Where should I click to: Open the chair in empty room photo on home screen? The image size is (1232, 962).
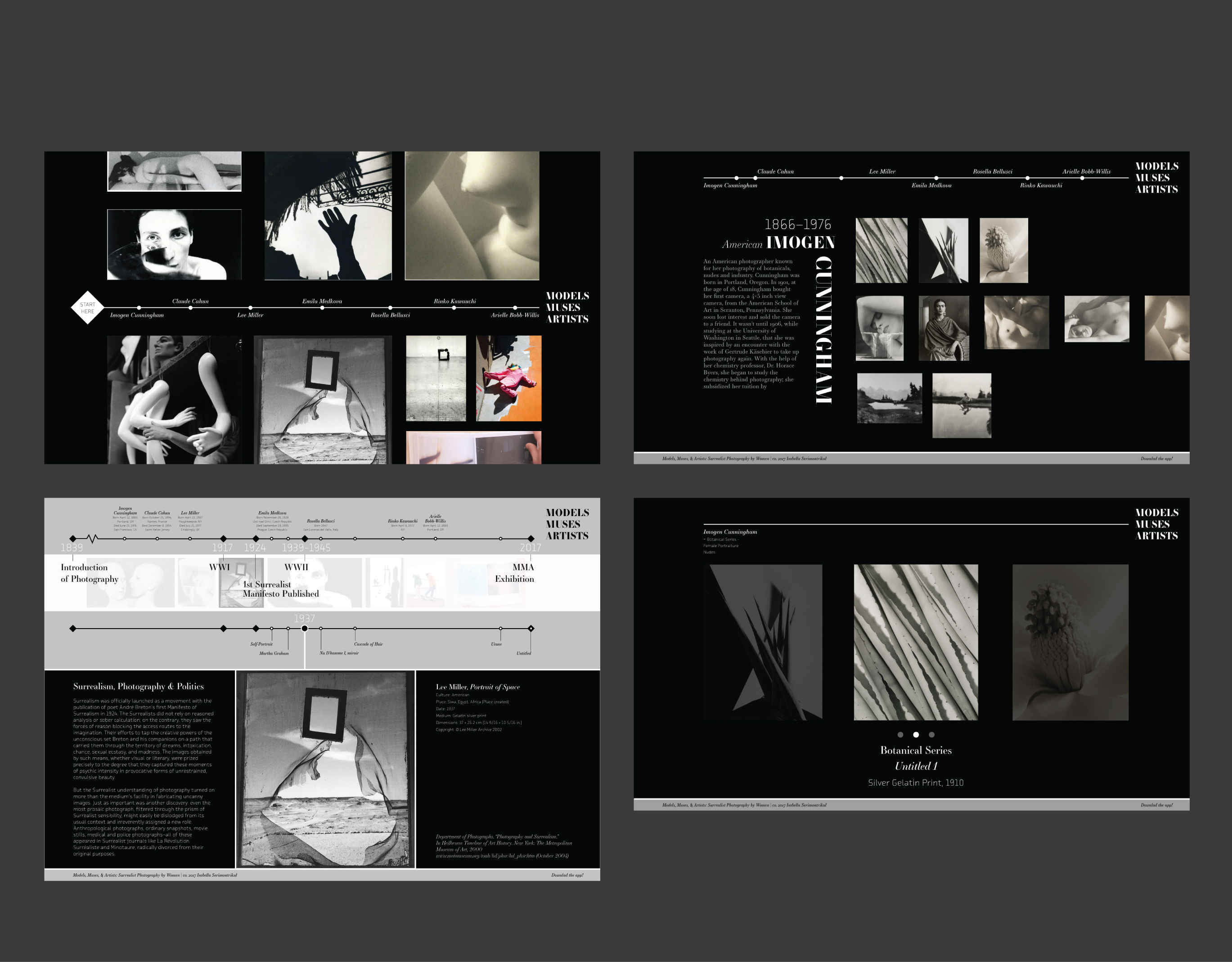tap(436, 378)
